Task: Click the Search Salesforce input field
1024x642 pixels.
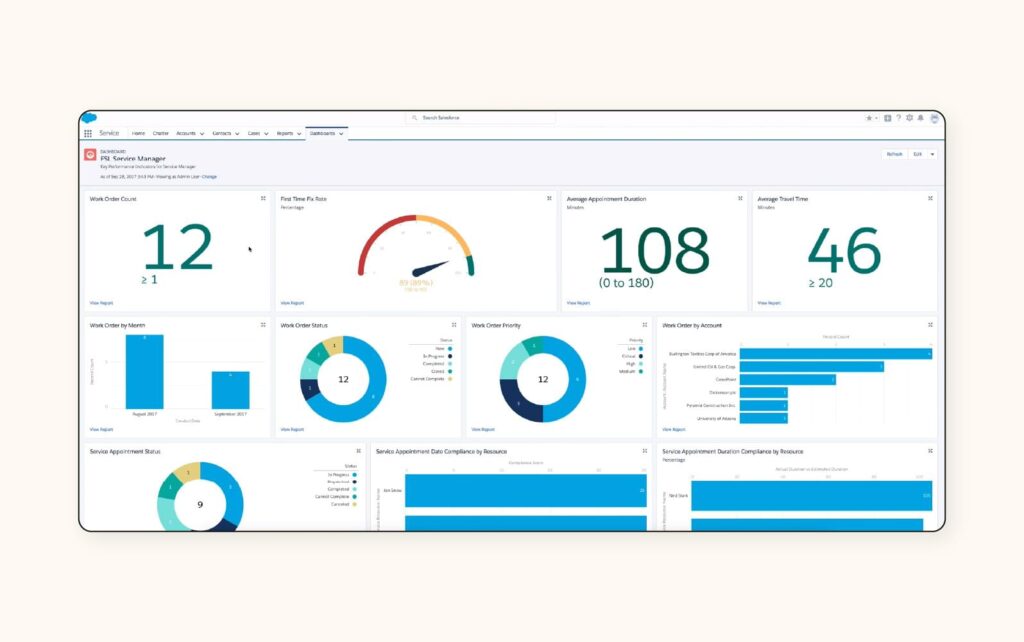Action: tap(480, 117)
